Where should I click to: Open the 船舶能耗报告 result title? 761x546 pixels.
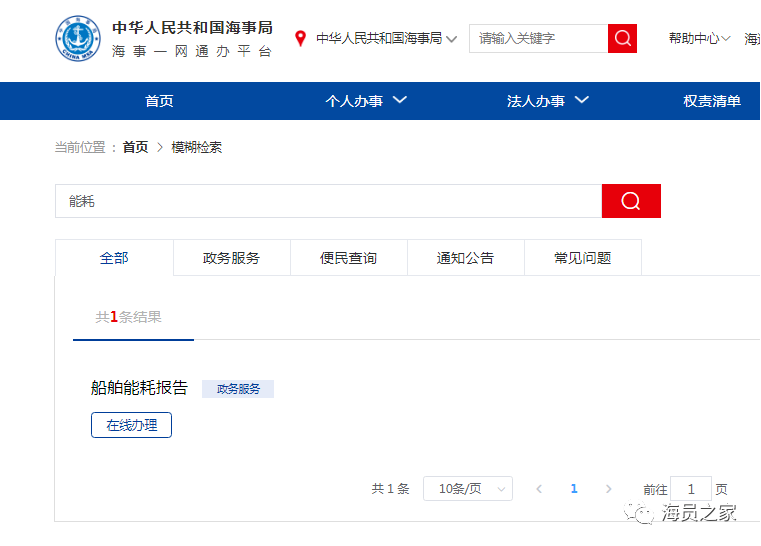[139, 388]
